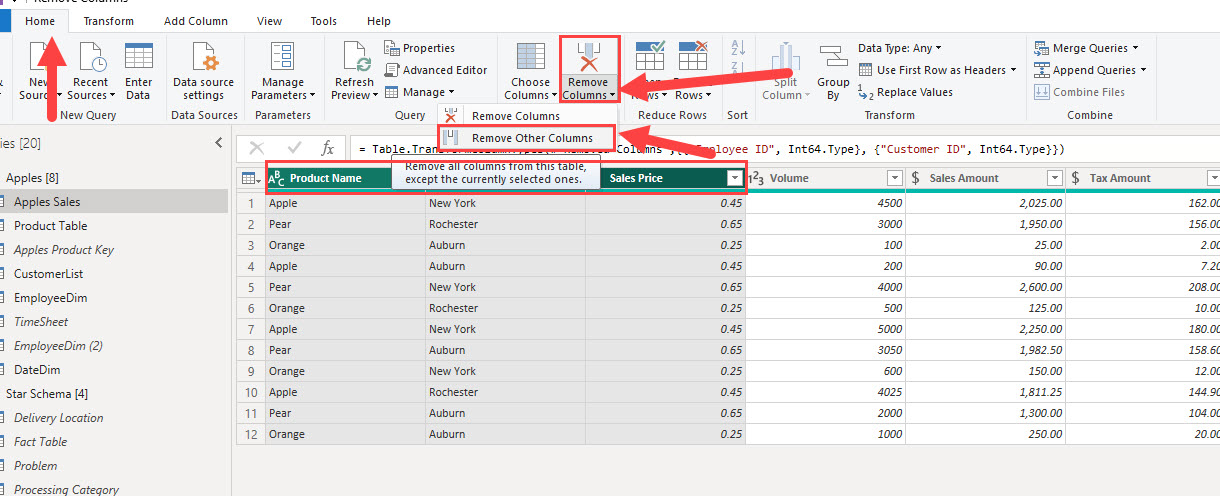Select the Fact Table query
The image size is (1220, 496).
click(x=40, y=442)
